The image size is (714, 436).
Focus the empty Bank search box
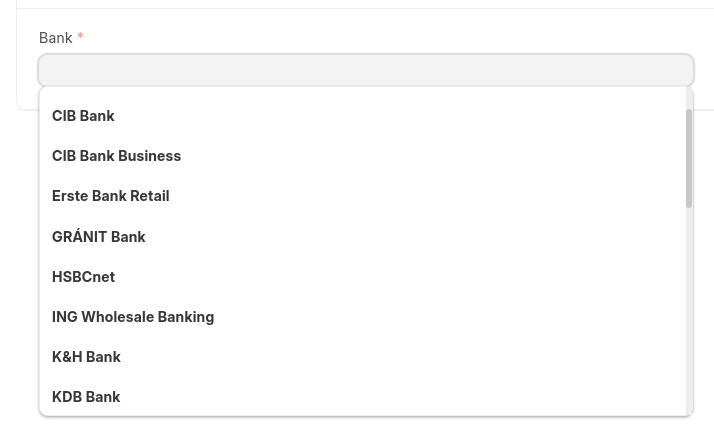365,70
